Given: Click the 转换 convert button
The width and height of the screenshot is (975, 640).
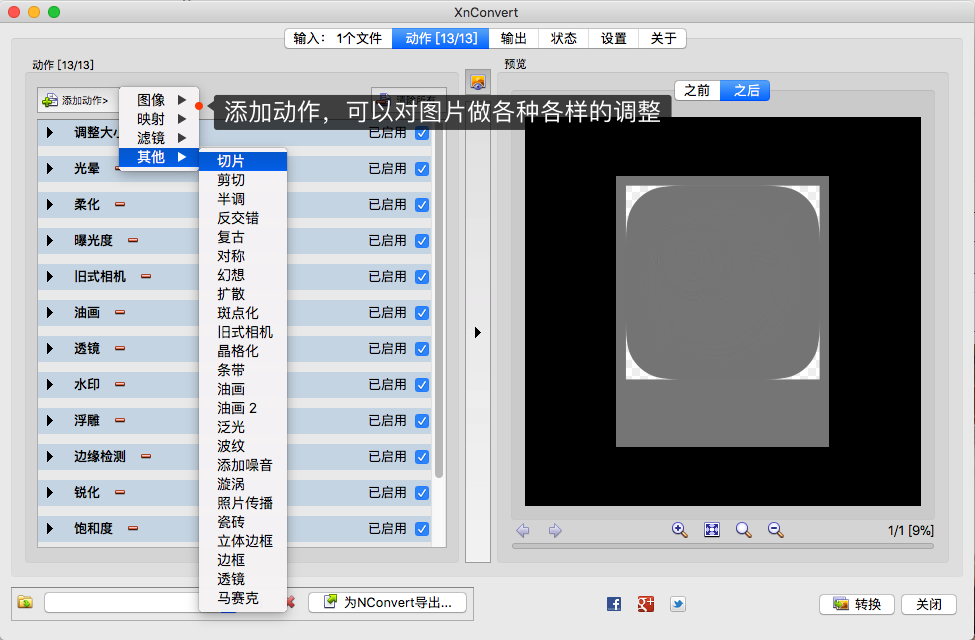Looking at the screenshot, I should click(x=857, y=604).
